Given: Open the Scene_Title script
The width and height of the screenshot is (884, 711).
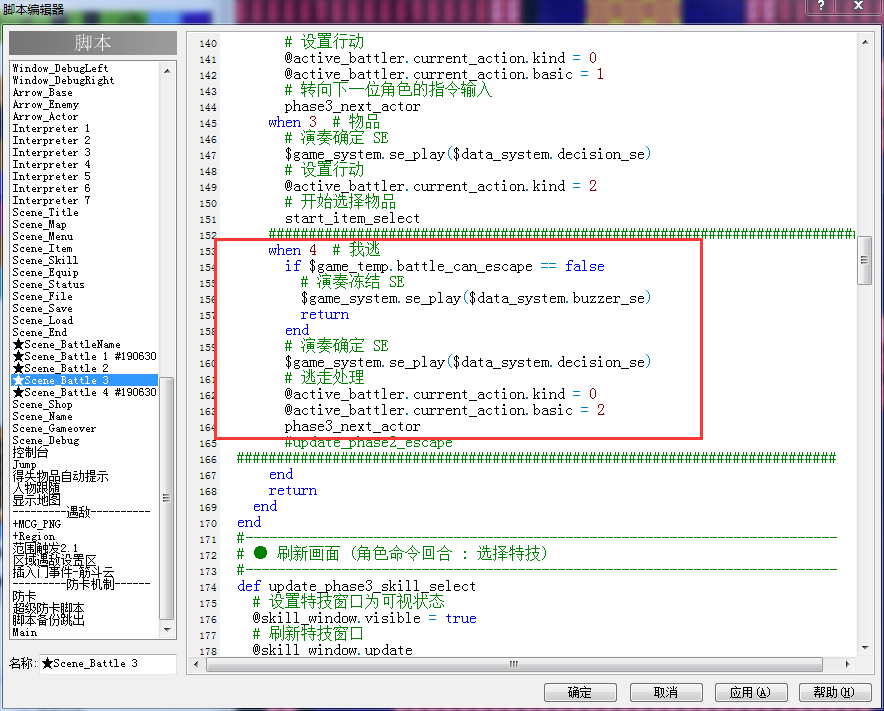Looking at the screenshot, I should (46, 212).
